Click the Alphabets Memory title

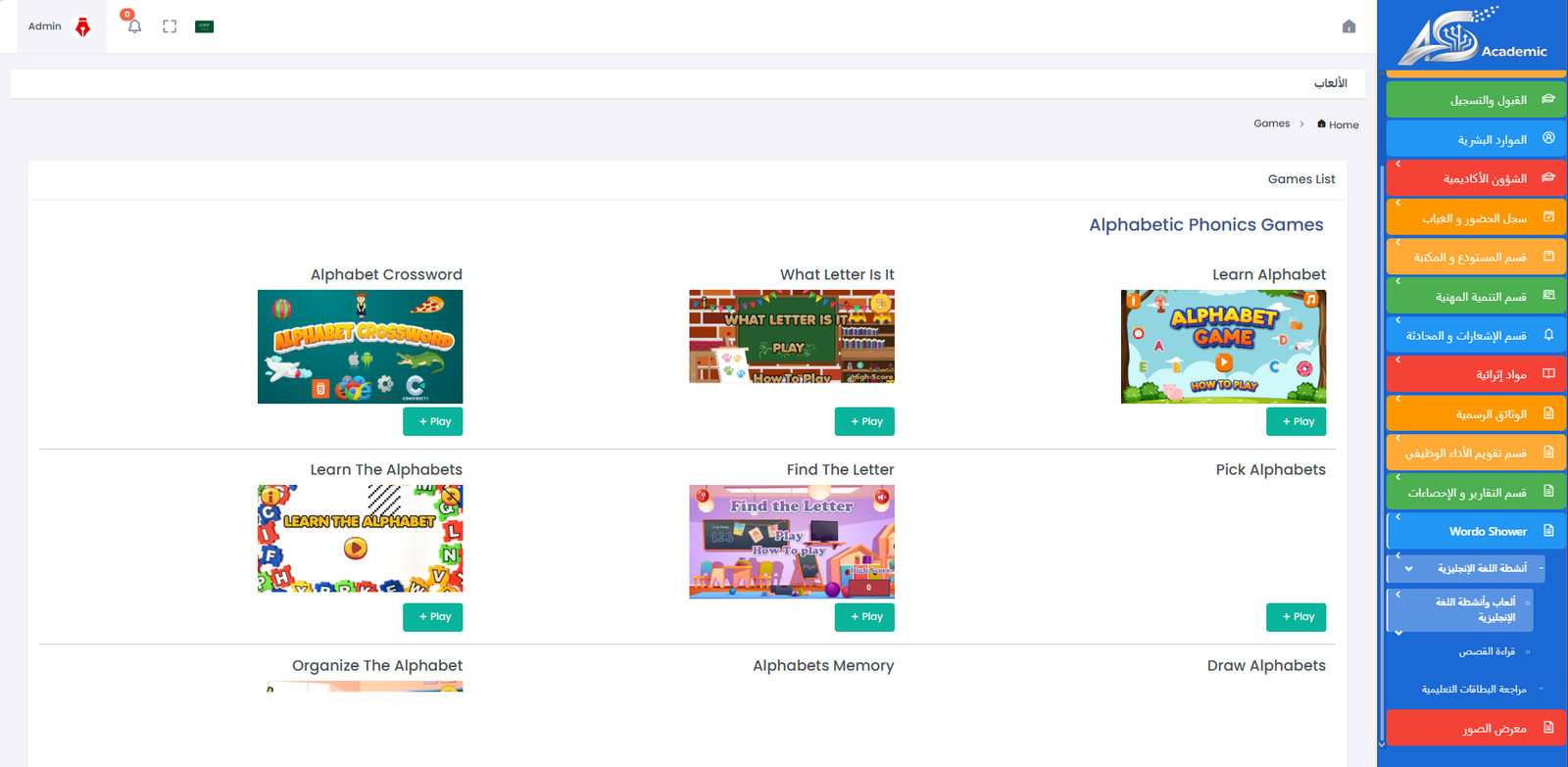(823, 665)
